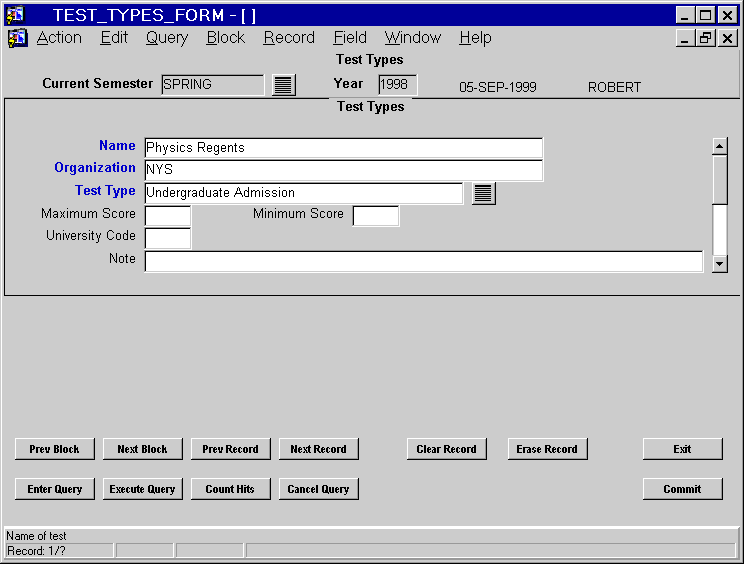The width and height of the screenshot is (744, 564).
Task: Click the user name ROBERT
Action: coord(614,87)
